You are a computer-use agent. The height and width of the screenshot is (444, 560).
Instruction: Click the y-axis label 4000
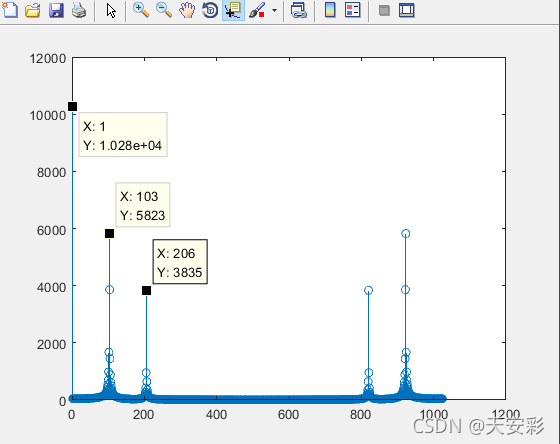coord(51,287)
